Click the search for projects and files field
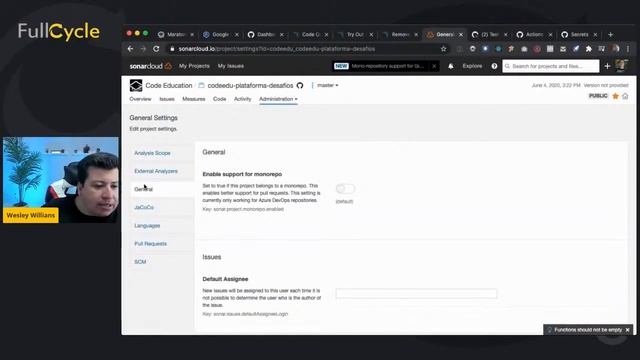Image resolution: width=640 pixels, height=360 pixels. point(551,66)
